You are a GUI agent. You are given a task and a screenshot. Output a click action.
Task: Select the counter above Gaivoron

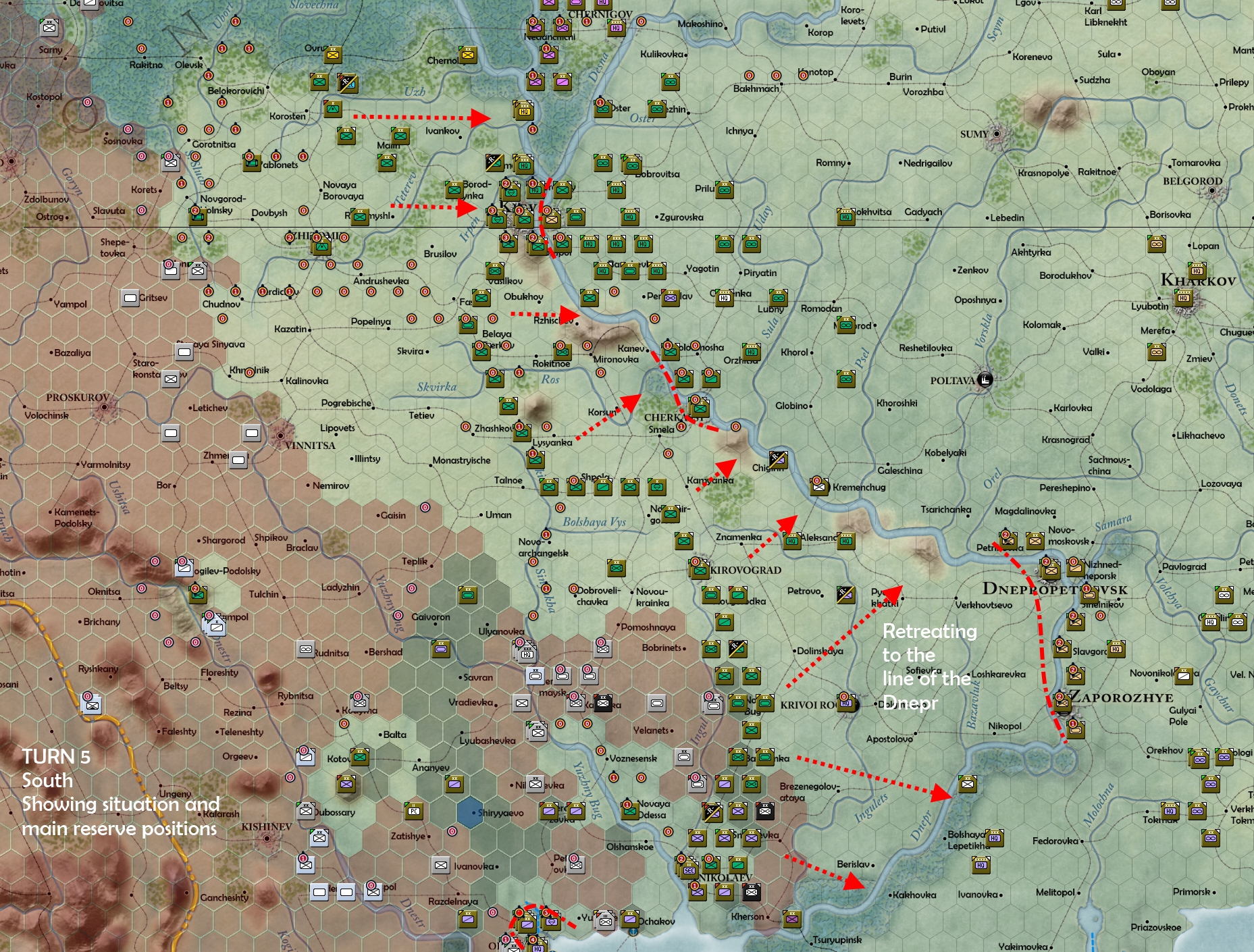(467, 595)
